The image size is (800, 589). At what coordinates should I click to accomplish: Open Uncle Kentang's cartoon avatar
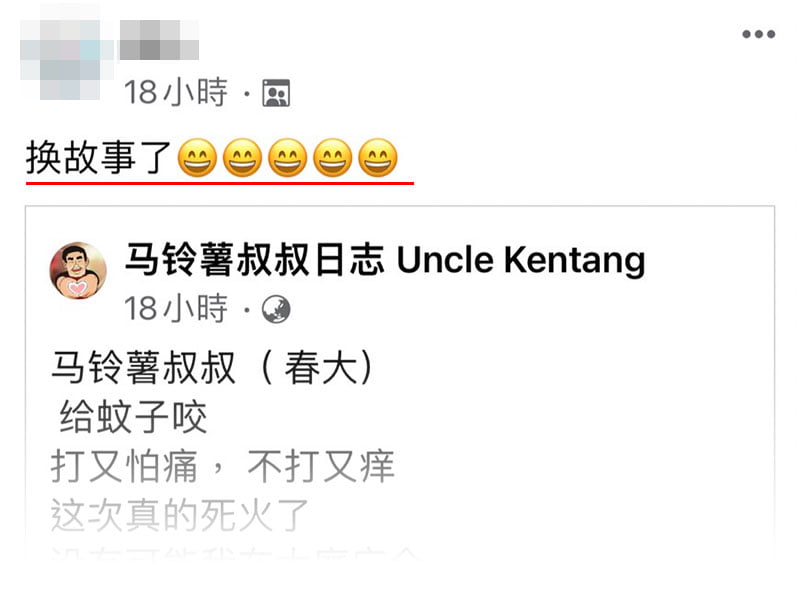(x=78, y=271)
